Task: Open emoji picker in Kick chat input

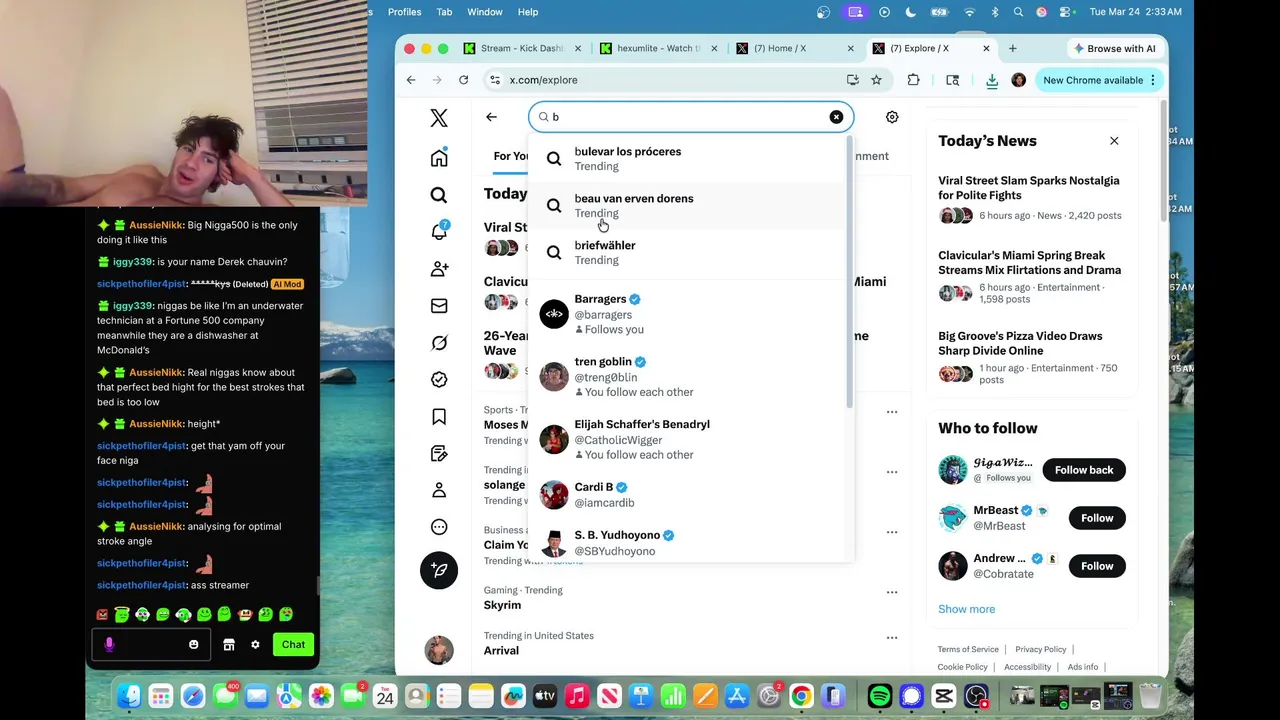Action: pyautogui.click(x=194, y=645)
